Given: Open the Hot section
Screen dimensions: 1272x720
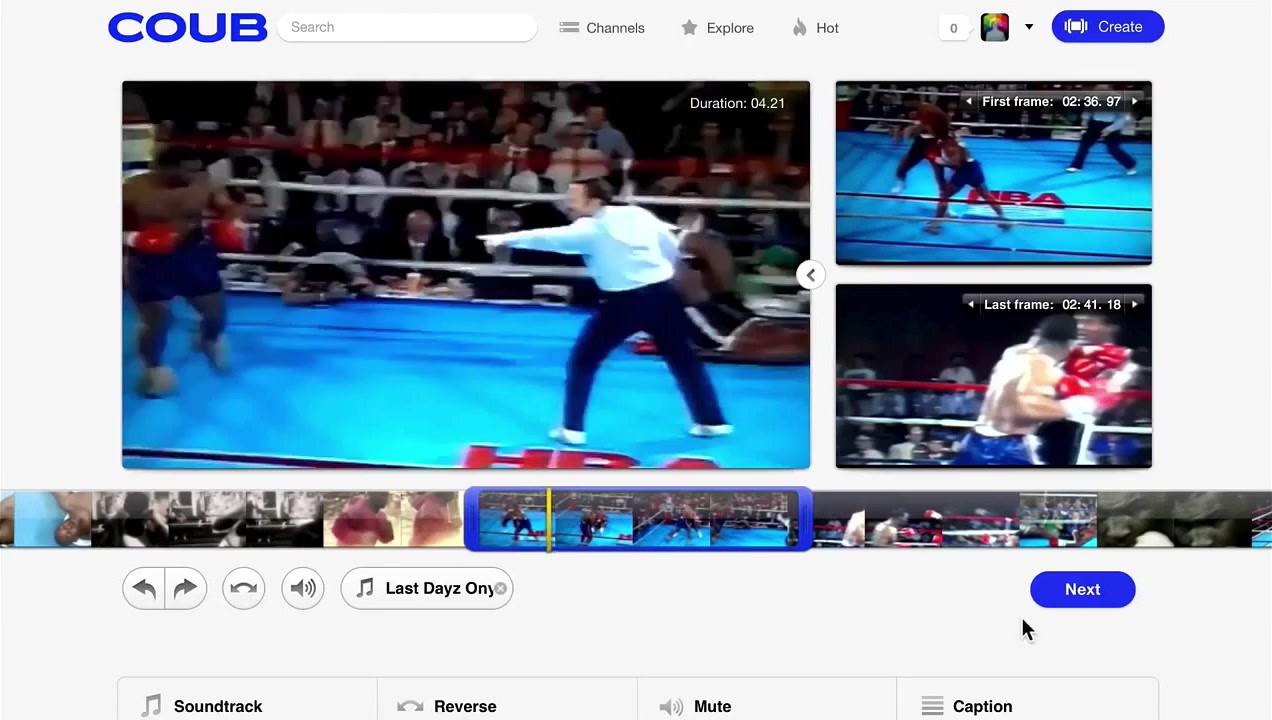Looking at the screenshot, I should point(815,28).
